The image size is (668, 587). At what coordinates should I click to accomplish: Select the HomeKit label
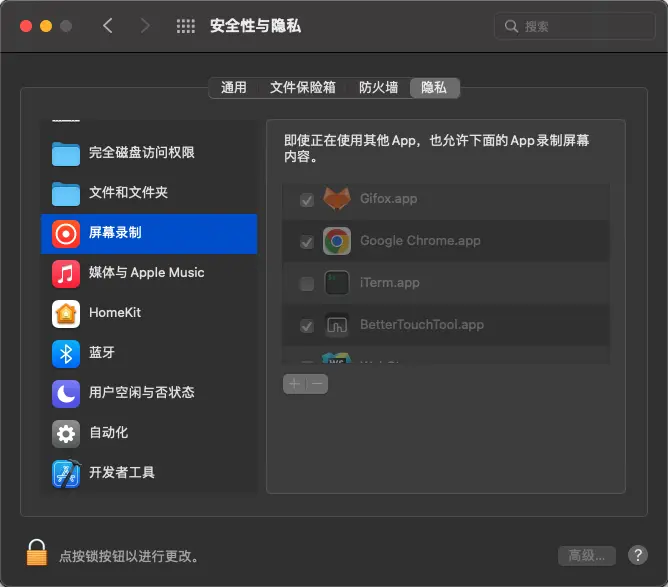coord(115,313)
